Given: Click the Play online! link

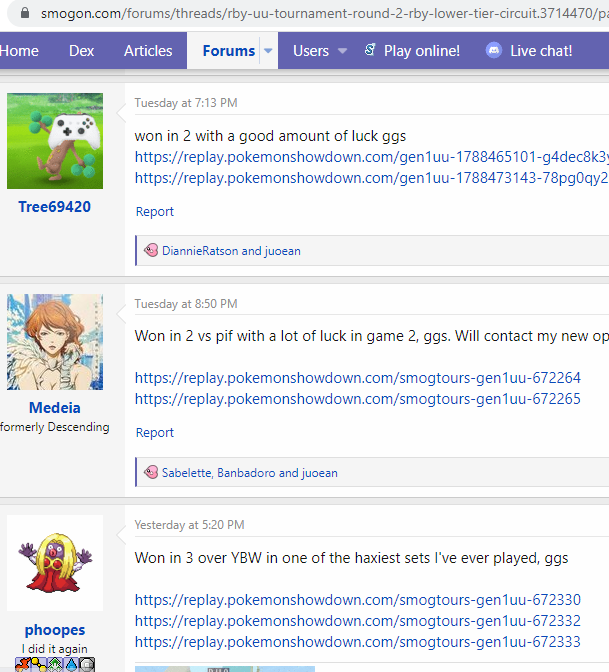Looking at the screenshot, I should tap(422, 51).
